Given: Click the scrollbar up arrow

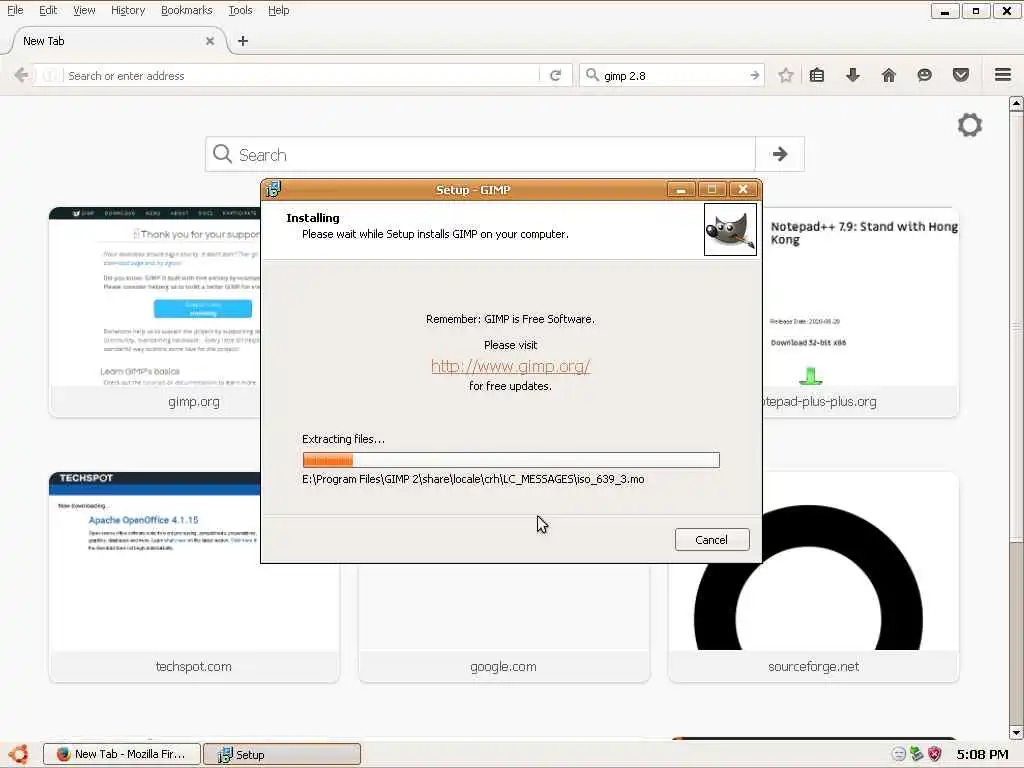Looking at the screenshot, I should 1016,103.
